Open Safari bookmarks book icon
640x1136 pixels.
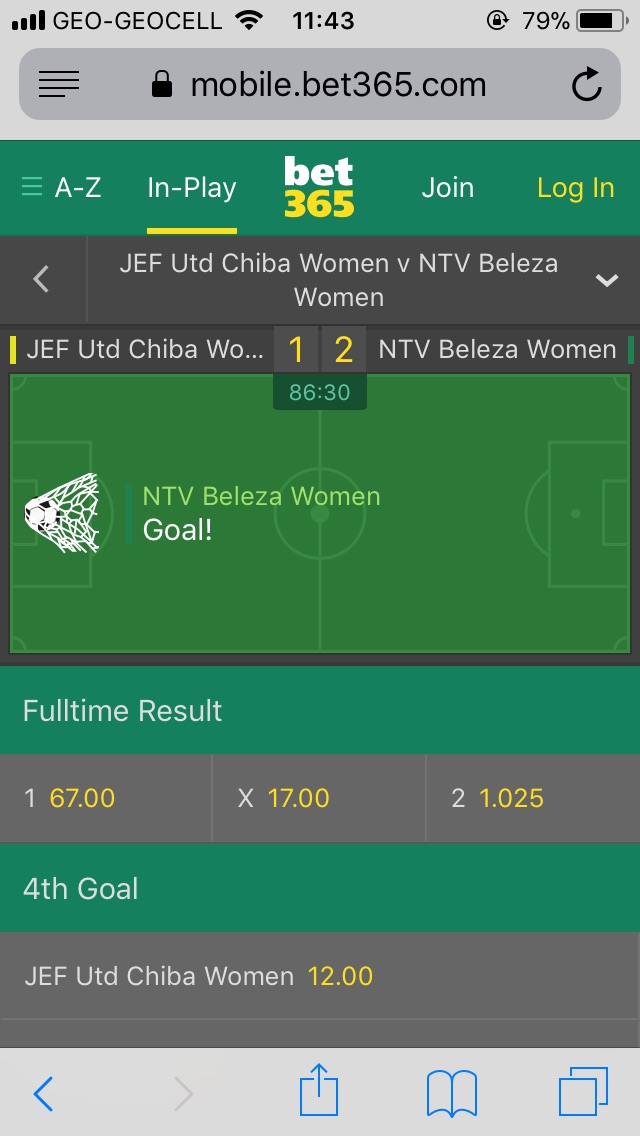[x=452, y=1093]
